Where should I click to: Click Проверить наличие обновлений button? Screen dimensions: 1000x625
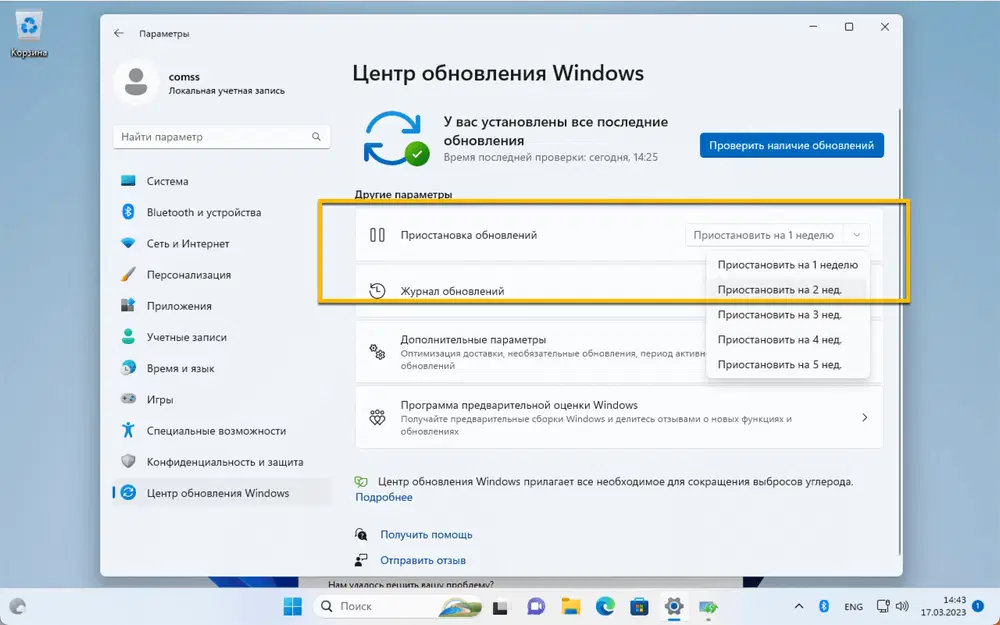click(791, 145)
